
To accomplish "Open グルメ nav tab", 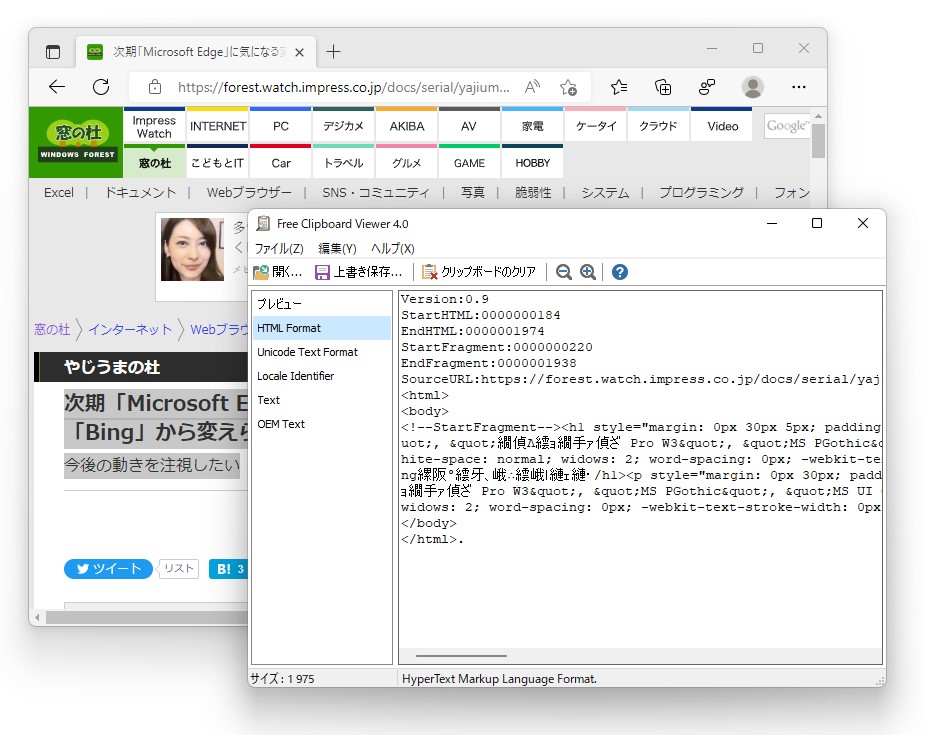I will [x=406, y=163].
